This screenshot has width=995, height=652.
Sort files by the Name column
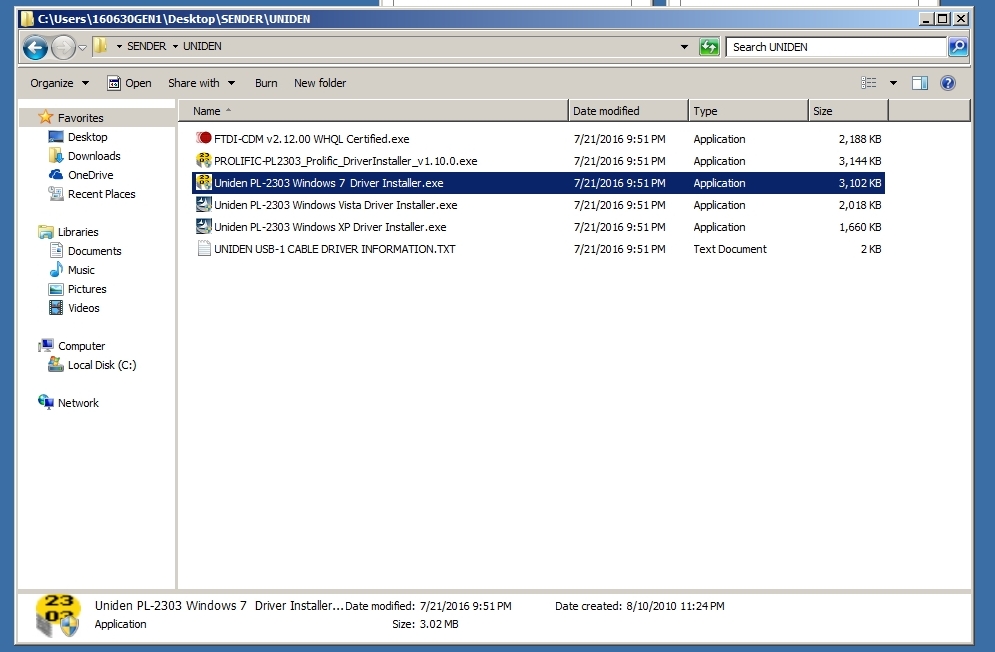(373, 111)
